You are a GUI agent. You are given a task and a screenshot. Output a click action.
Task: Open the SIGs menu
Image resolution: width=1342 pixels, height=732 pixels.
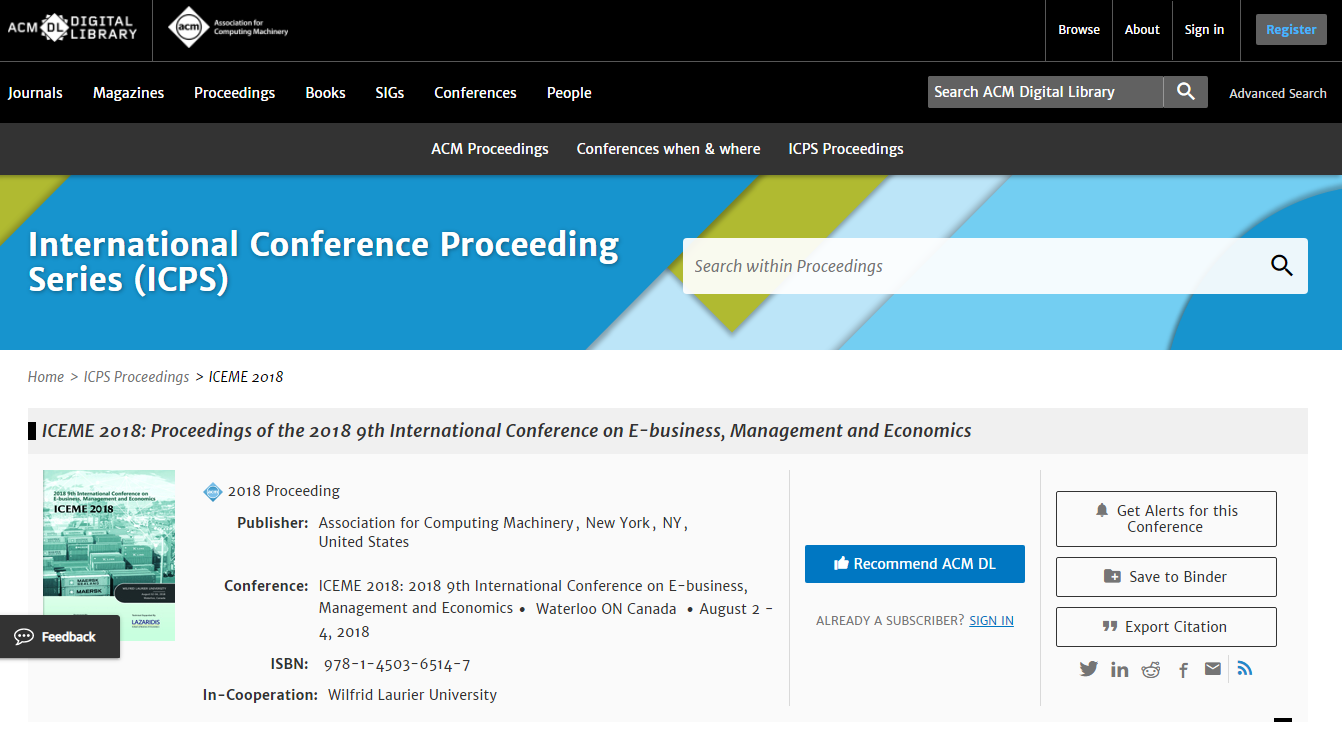390,93
